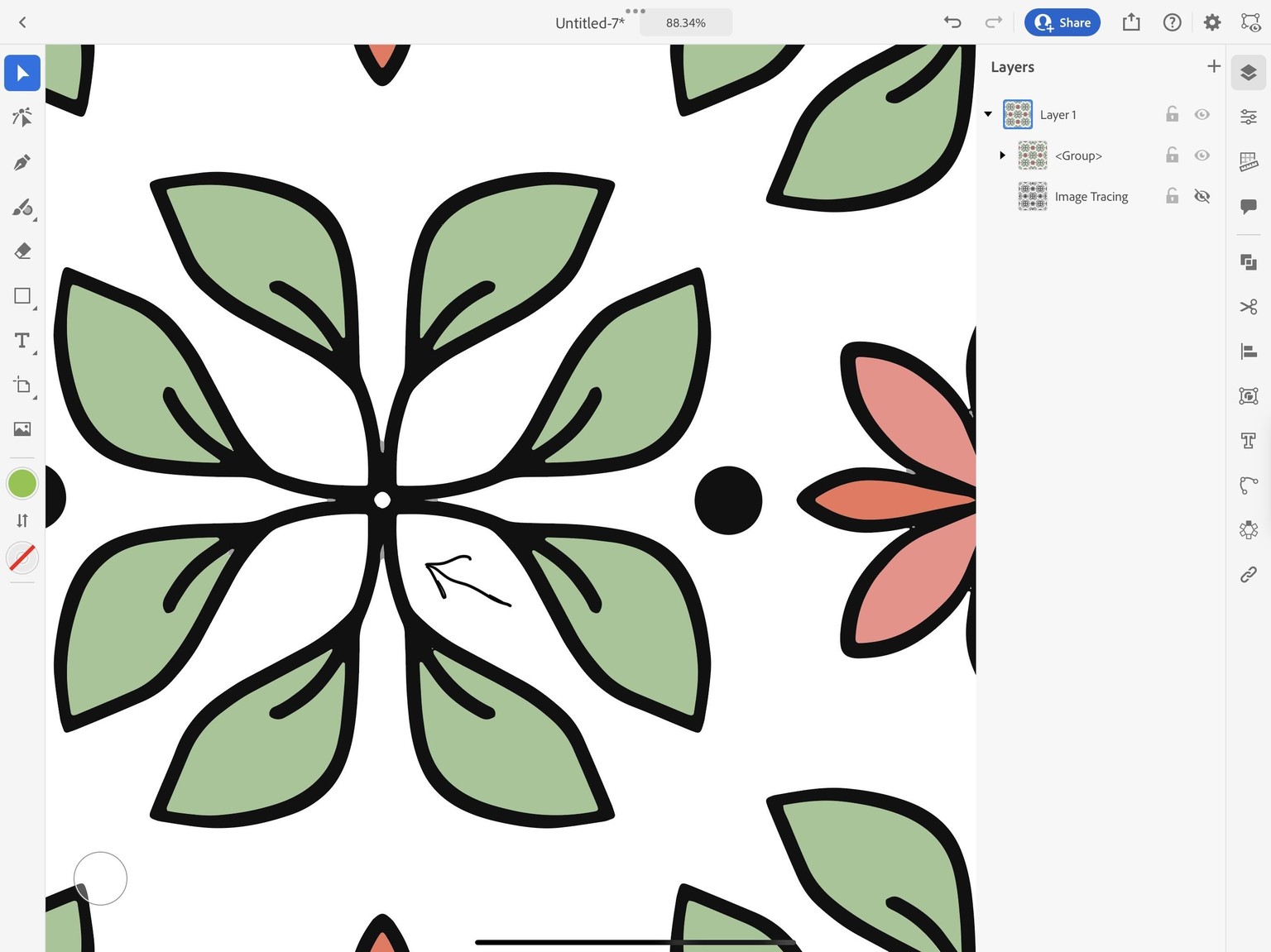Open the Align panel
1271x952 pixels.
pyautogui.click(x=1249, y=352)
